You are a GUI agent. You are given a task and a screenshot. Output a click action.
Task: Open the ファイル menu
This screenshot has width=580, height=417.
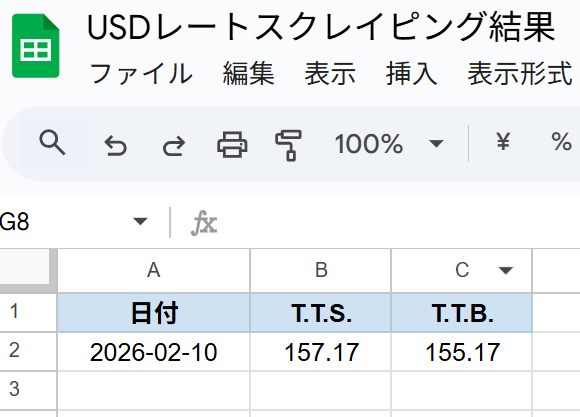pos(141,73)
